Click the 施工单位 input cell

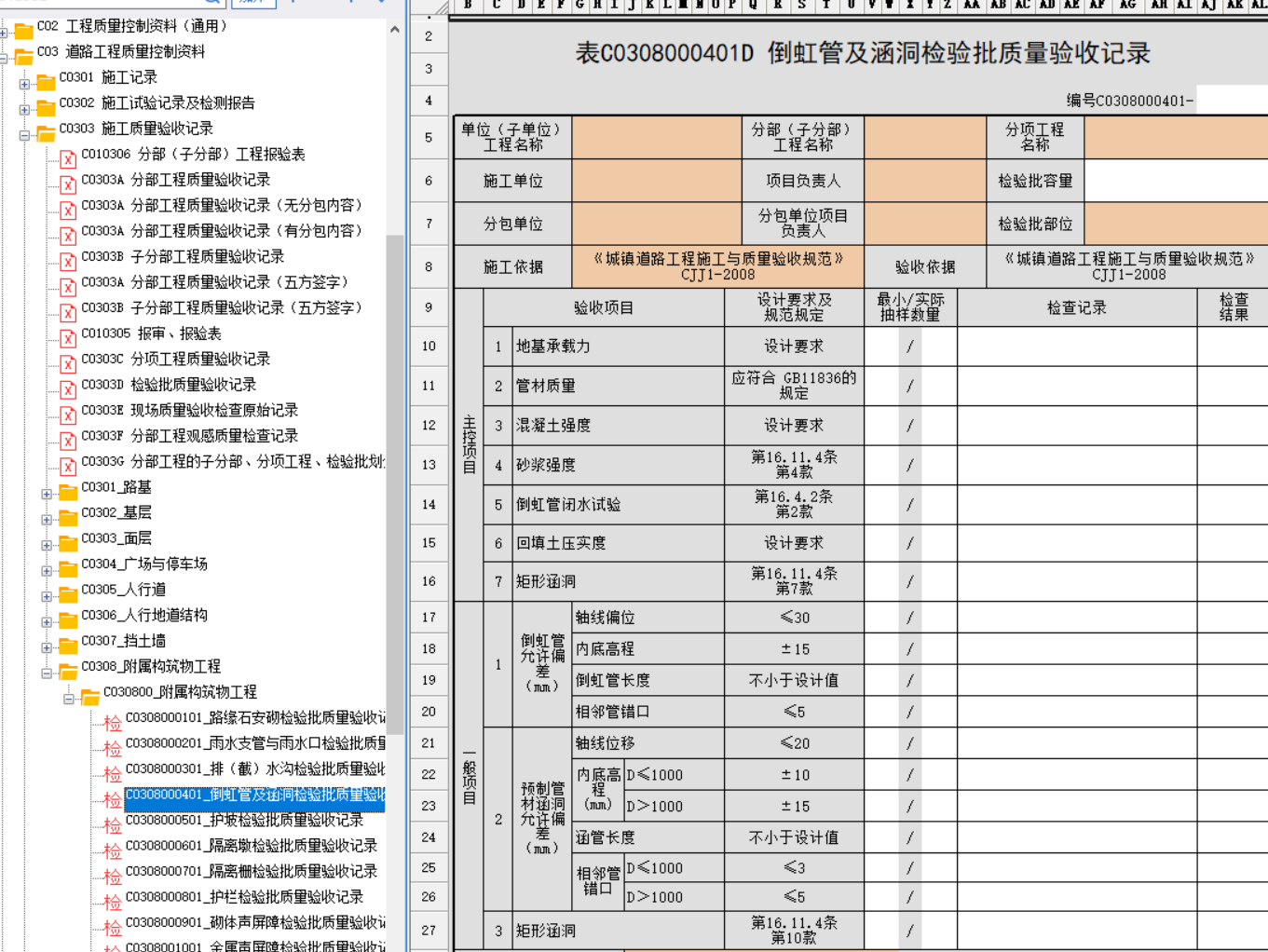click(656, 181)
